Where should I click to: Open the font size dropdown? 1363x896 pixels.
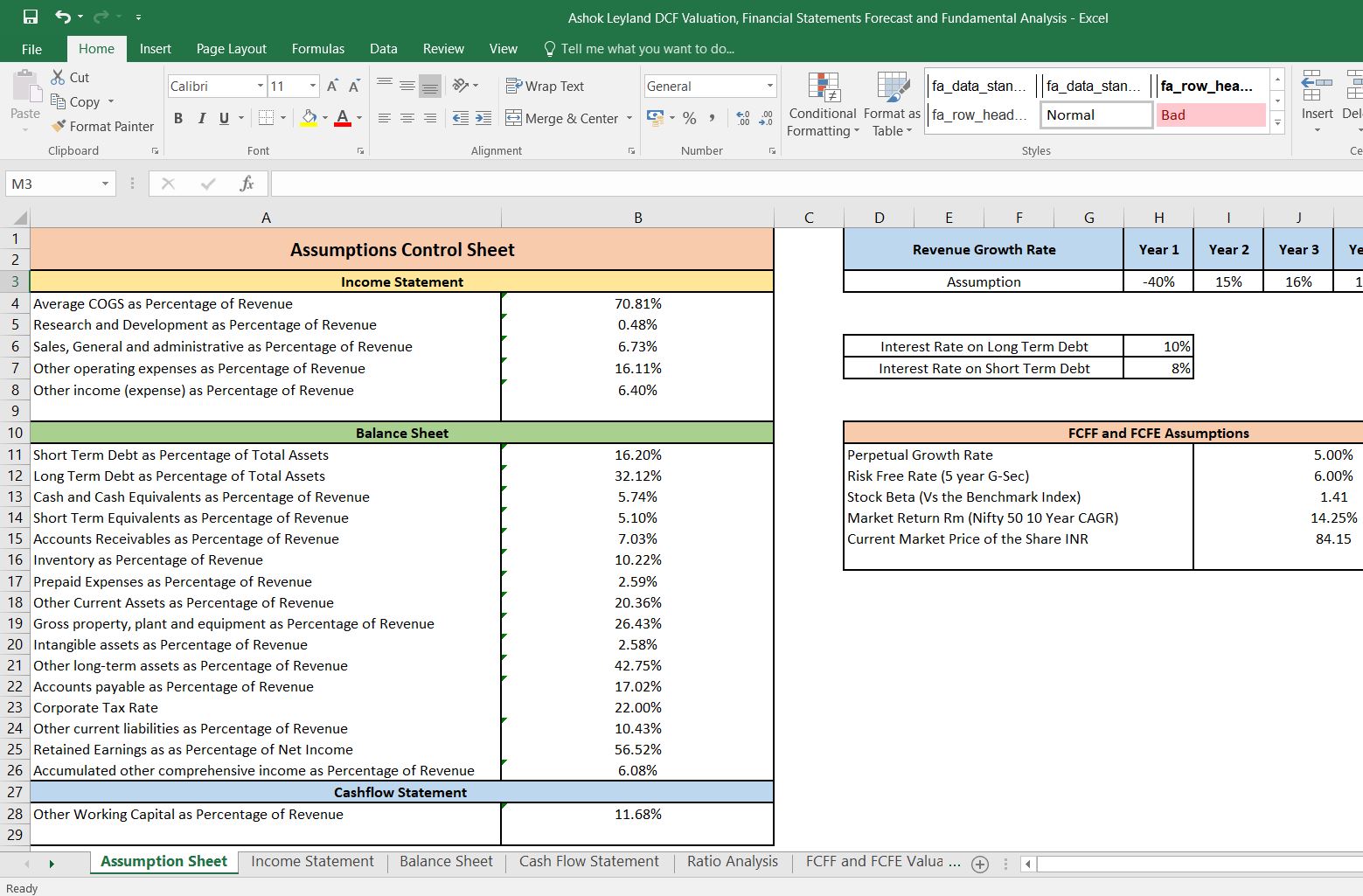point(313,86)
